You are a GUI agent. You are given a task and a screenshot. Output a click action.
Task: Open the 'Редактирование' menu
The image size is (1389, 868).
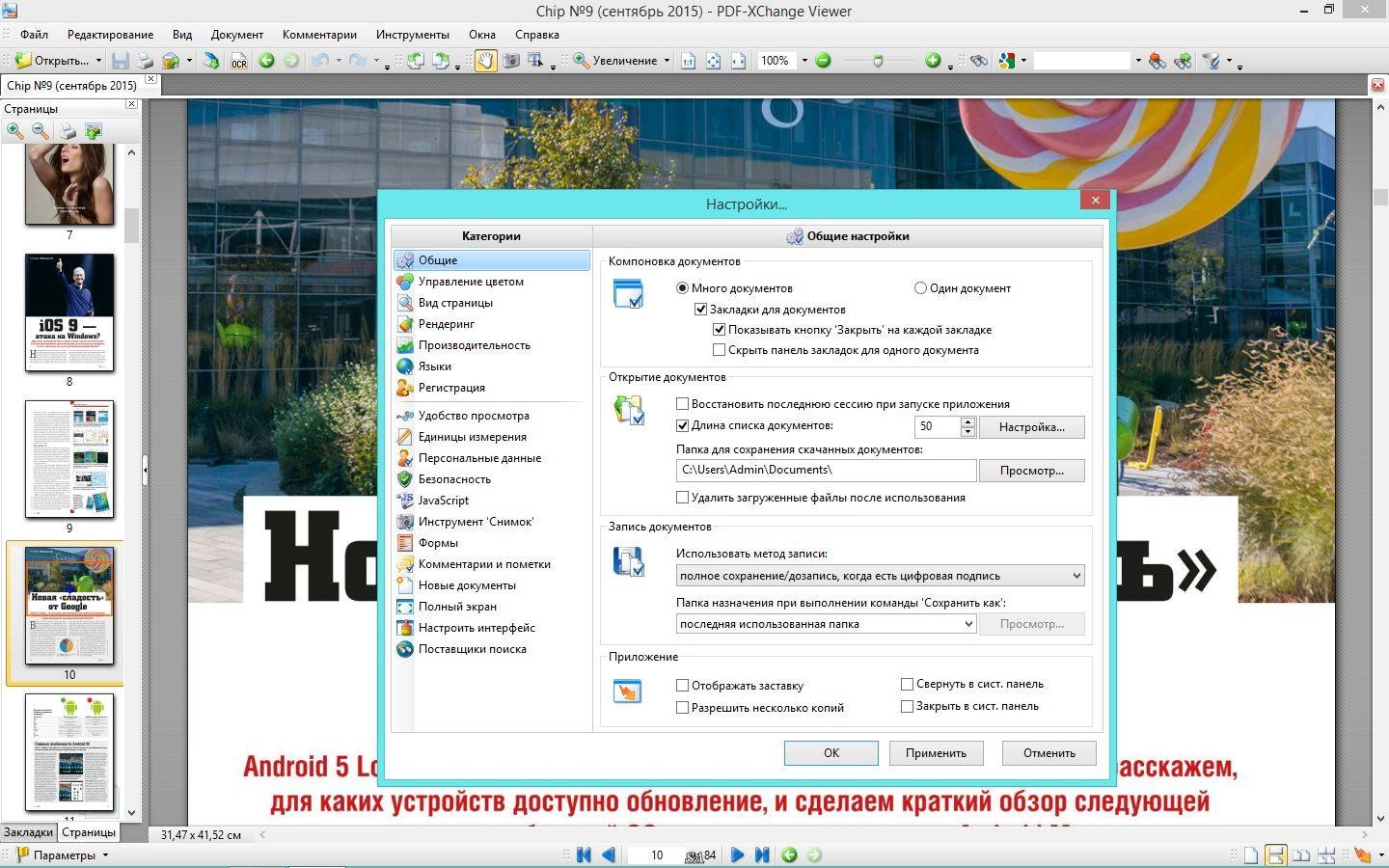point(110,35)
